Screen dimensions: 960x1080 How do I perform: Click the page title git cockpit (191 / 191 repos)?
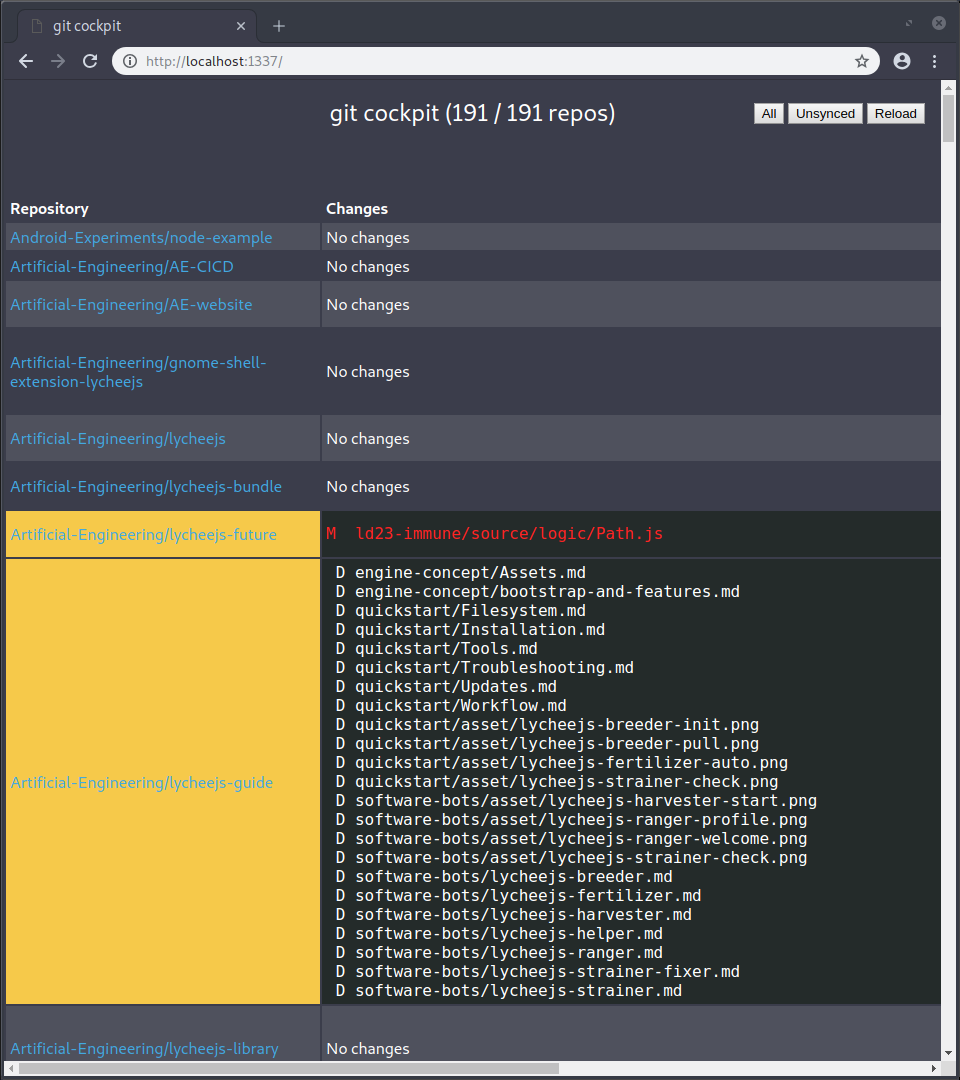click(x=472, y=113)
